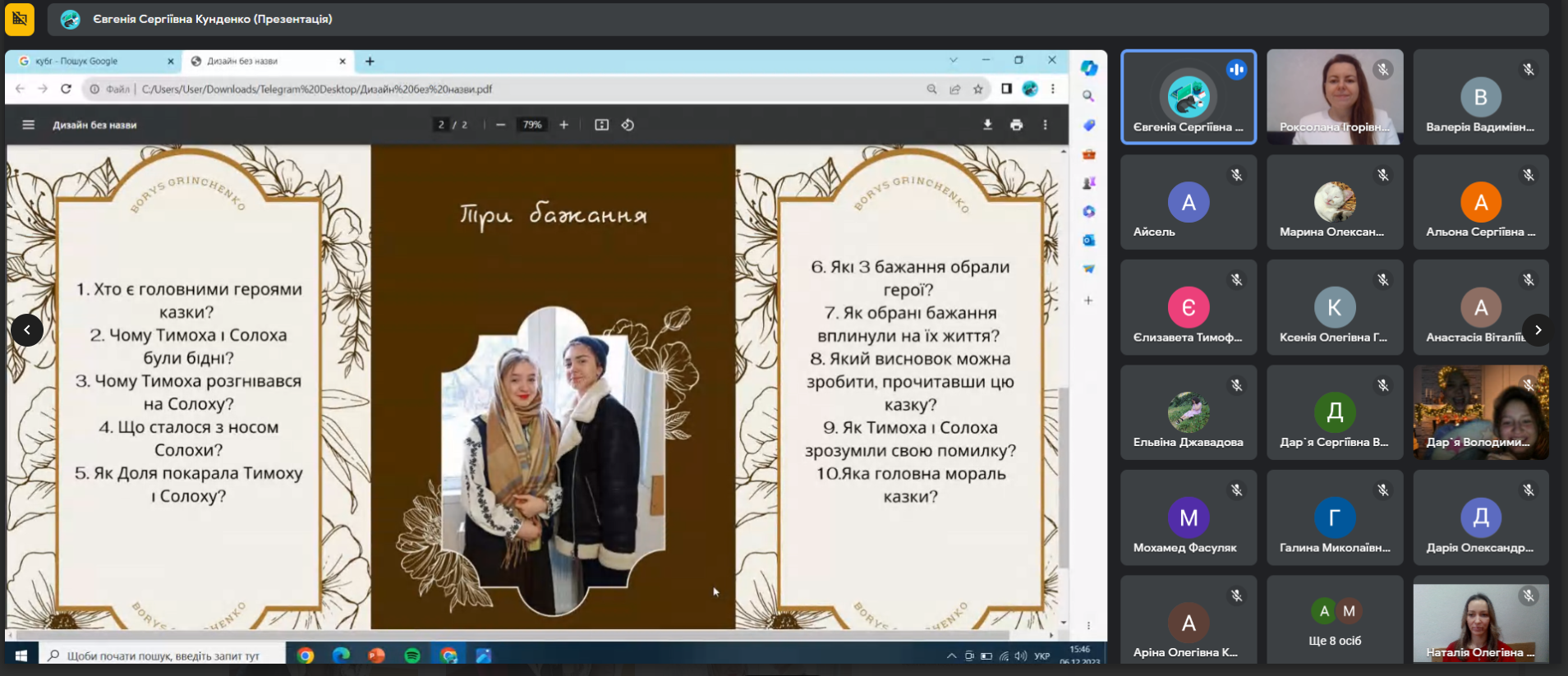Toggle mic icon on Валерія Вадимівна tile
The height and width of the screenshot is (676, 1568).
[x=1528, y=70]
